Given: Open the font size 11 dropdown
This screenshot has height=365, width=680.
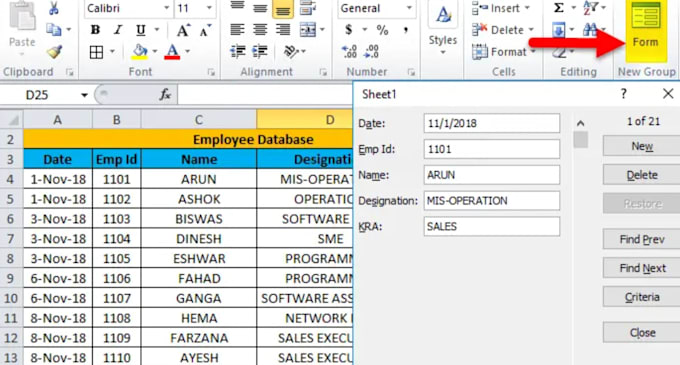Looking at the screenshot, I should [x=209, y=8].
